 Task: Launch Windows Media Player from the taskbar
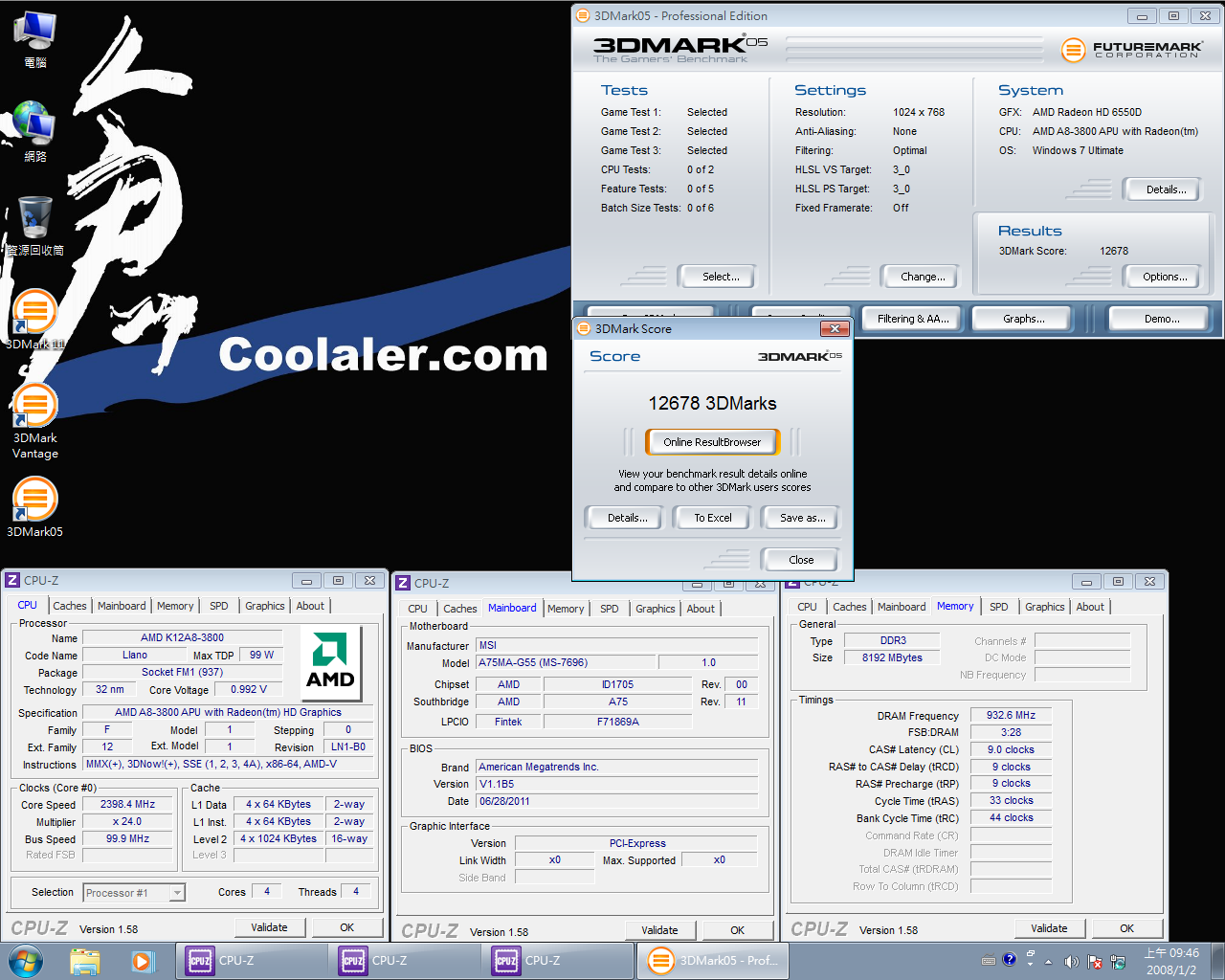tap(143, 960)
